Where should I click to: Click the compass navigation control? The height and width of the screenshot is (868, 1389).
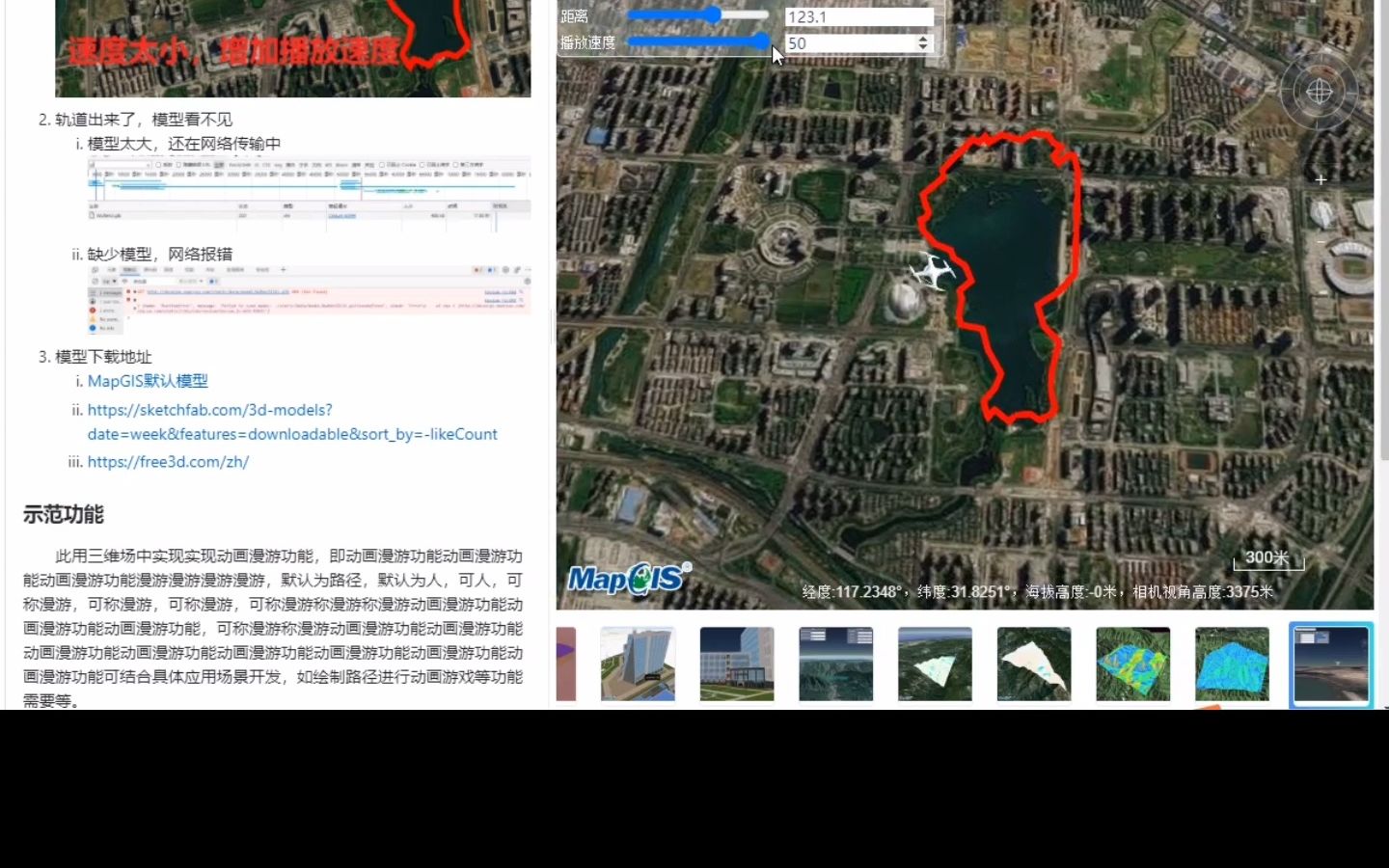point(1319,91)
